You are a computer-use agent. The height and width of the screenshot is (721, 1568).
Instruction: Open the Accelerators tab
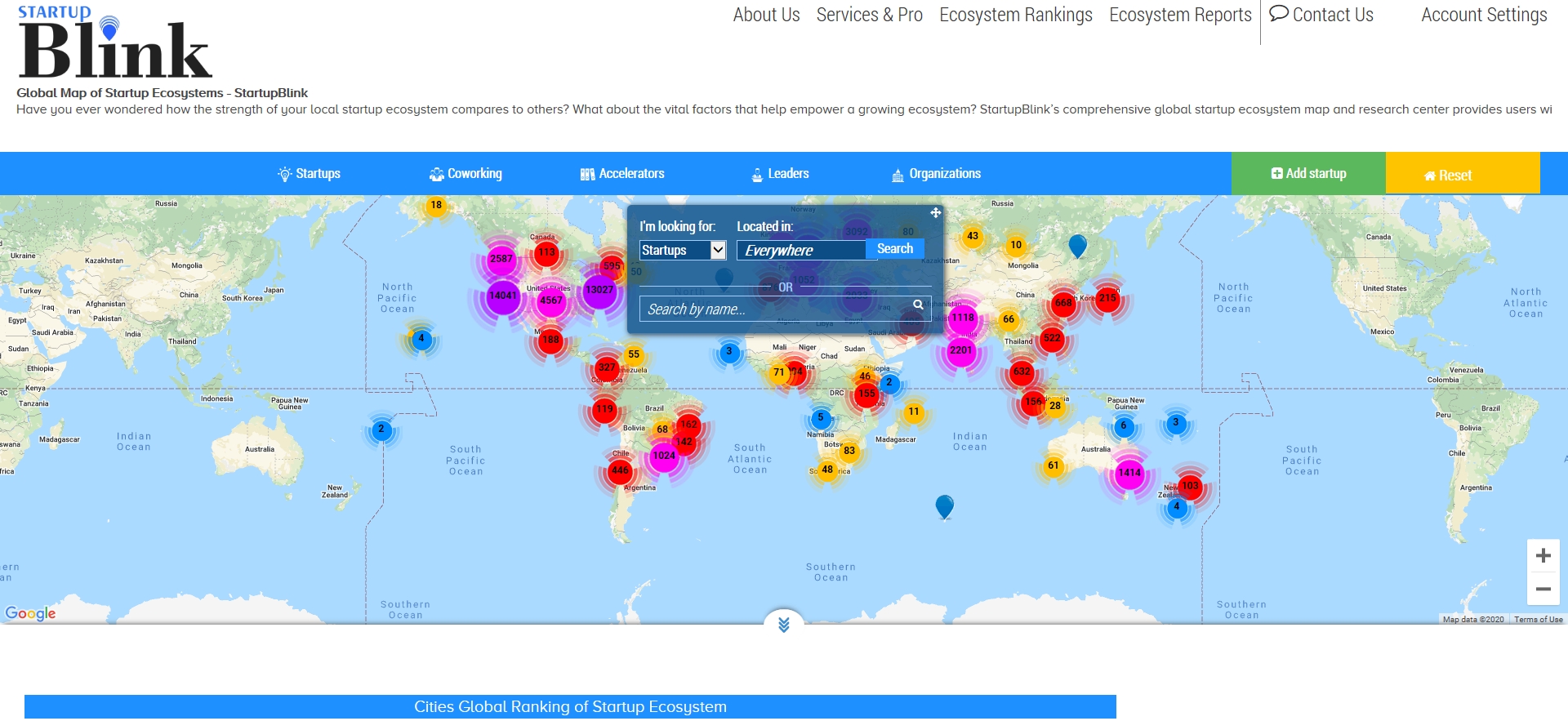pos(622,174)
